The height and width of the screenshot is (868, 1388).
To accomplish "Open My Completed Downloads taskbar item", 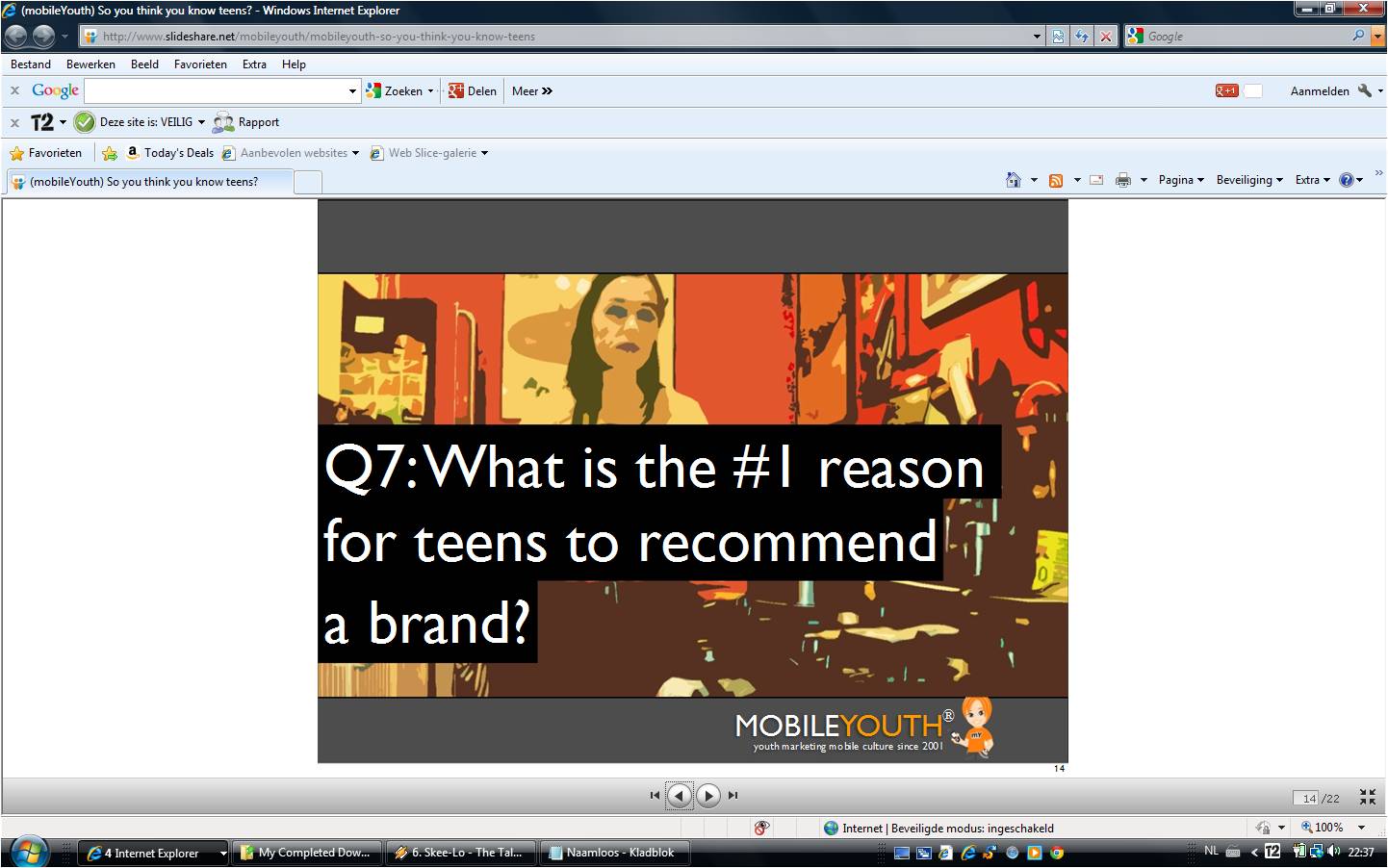I will [306, 853].
